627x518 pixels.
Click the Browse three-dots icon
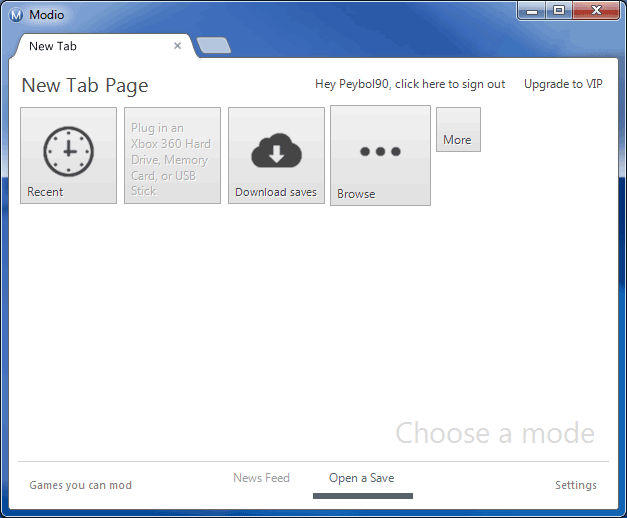click(380, 151)
